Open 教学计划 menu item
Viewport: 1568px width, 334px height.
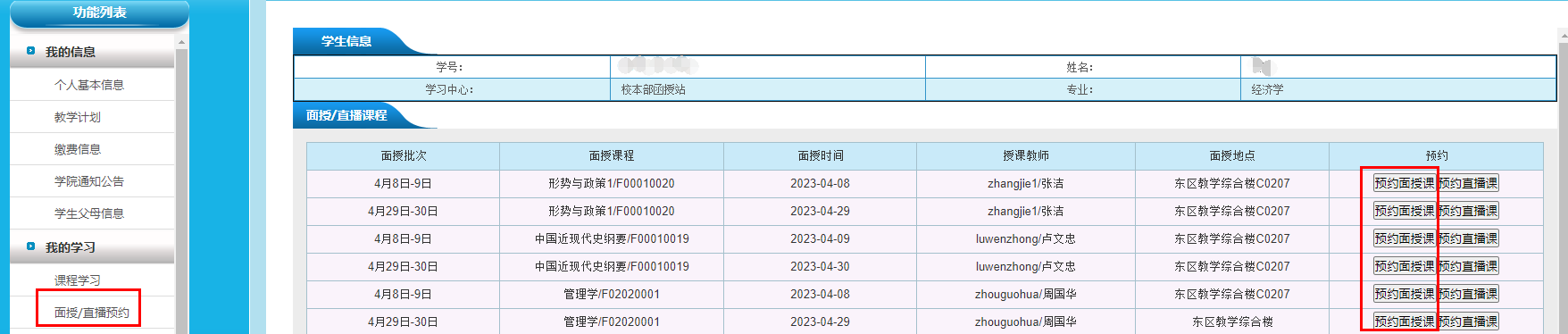pyautogui.click(x=78, y=117)
